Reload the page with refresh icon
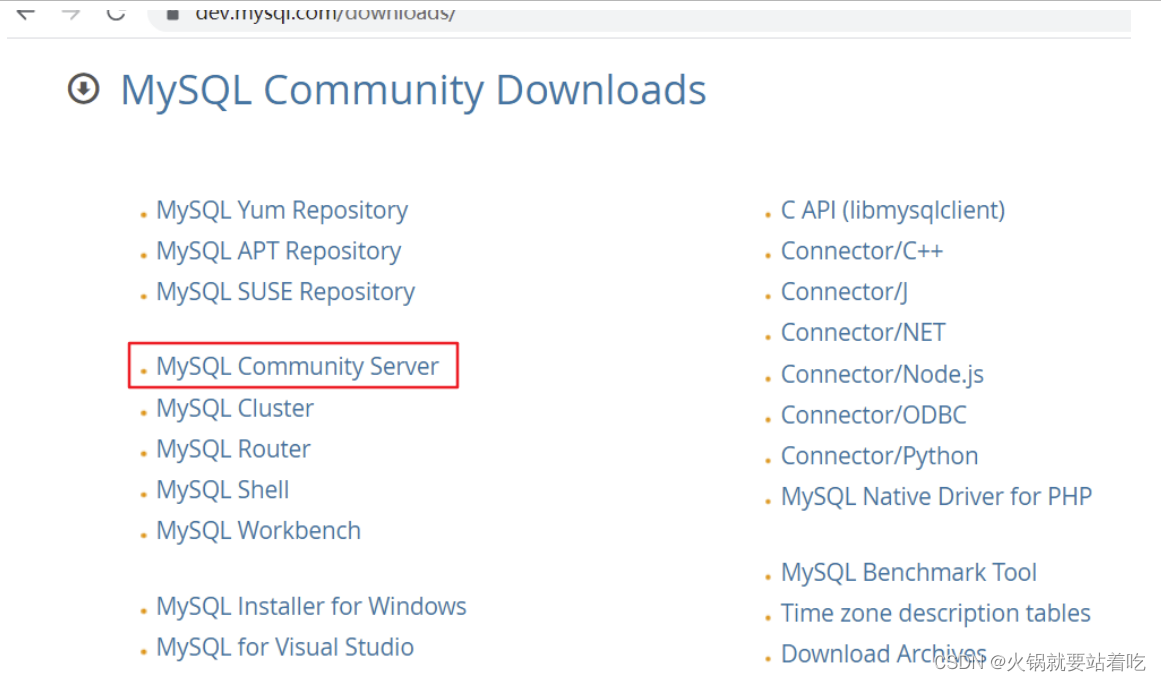 pos(116,13)
